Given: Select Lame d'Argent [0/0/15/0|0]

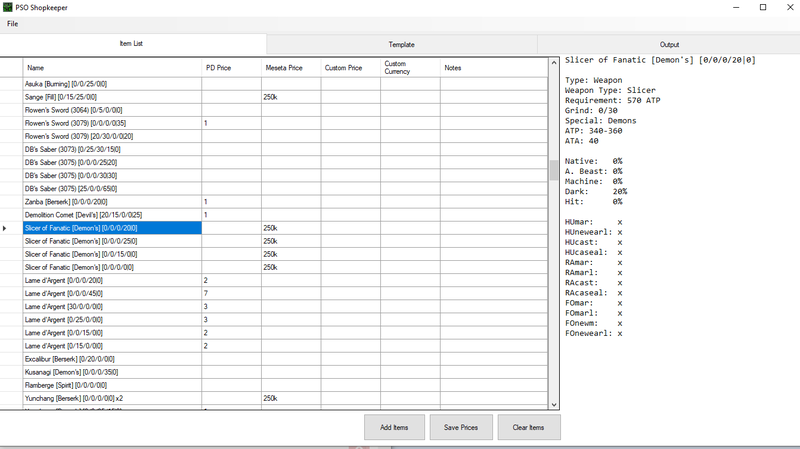Looking at the screenshot, I should click(x=112, y=333).
